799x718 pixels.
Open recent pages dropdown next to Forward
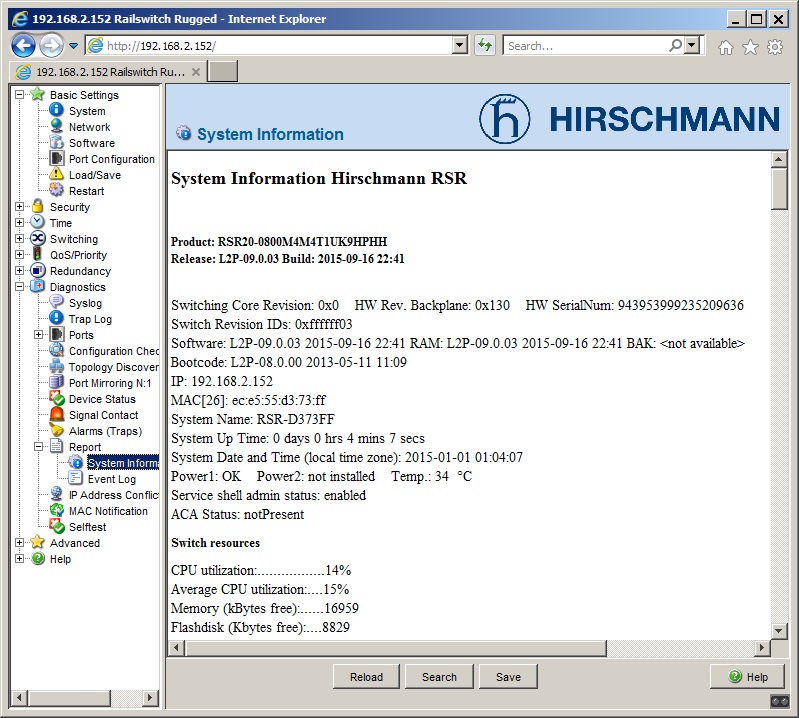tap(73, 46)
